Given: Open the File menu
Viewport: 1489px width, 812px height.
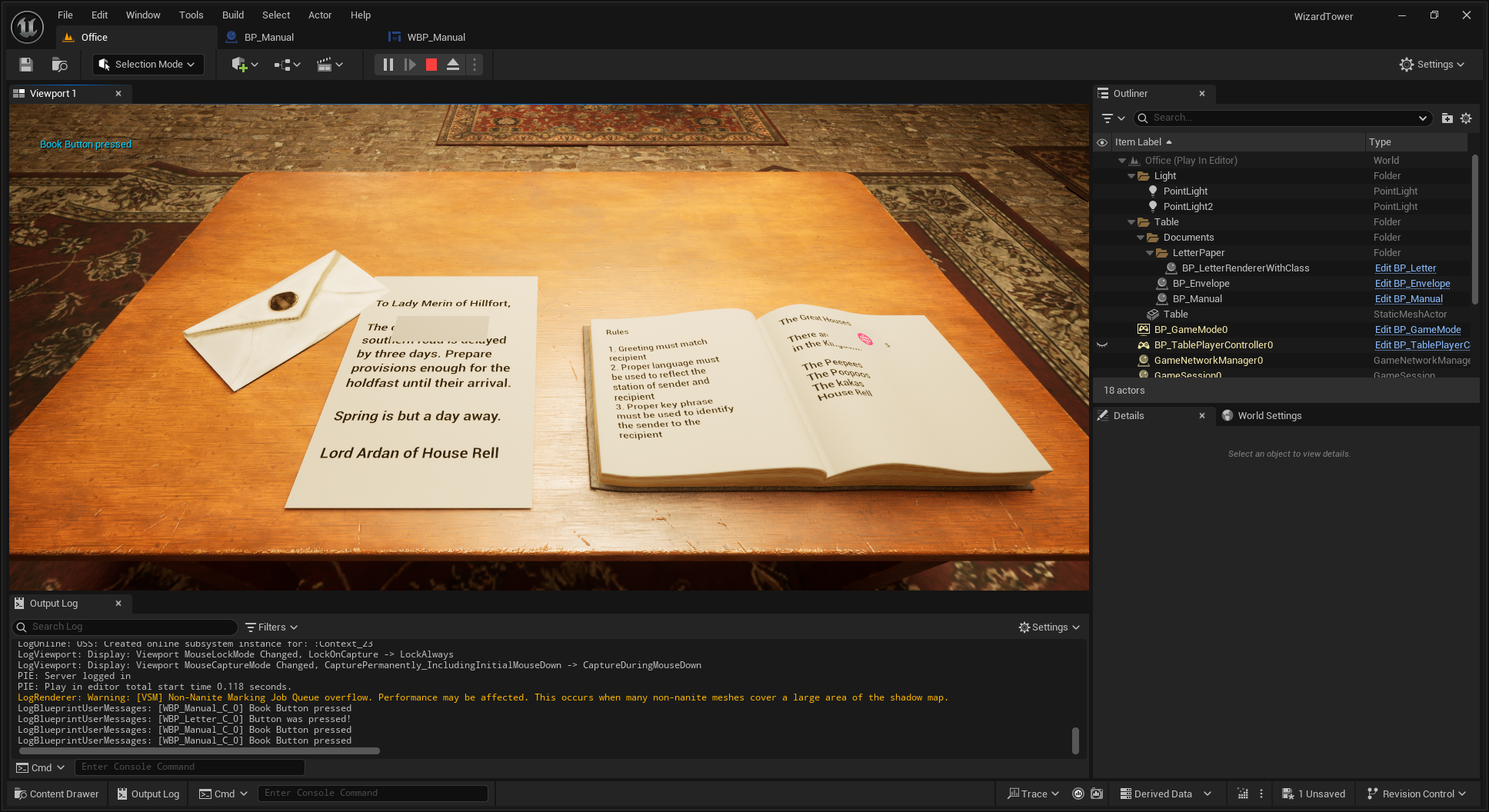Looking at the screenshot, I should (x=65, y=15).
